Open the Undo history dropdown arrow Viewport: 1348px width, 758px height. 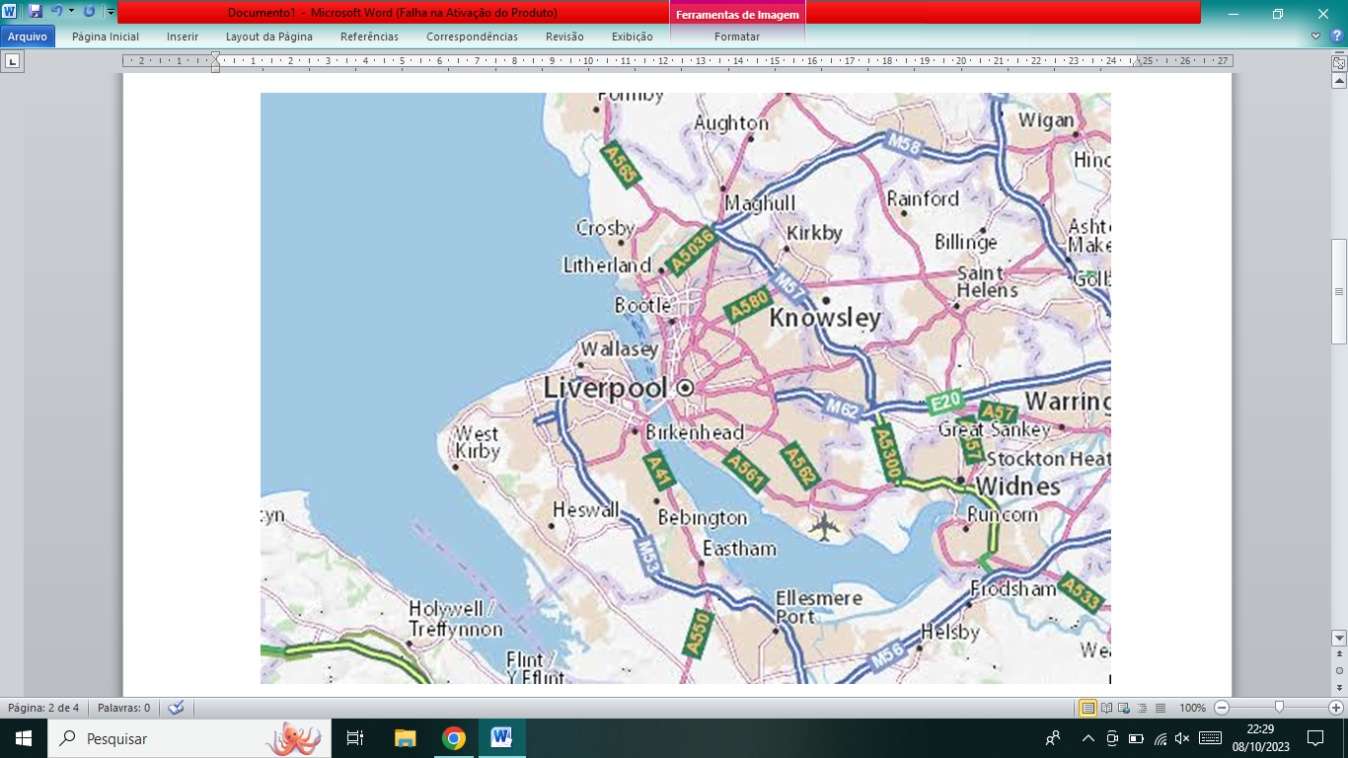[x=71, y=12]
